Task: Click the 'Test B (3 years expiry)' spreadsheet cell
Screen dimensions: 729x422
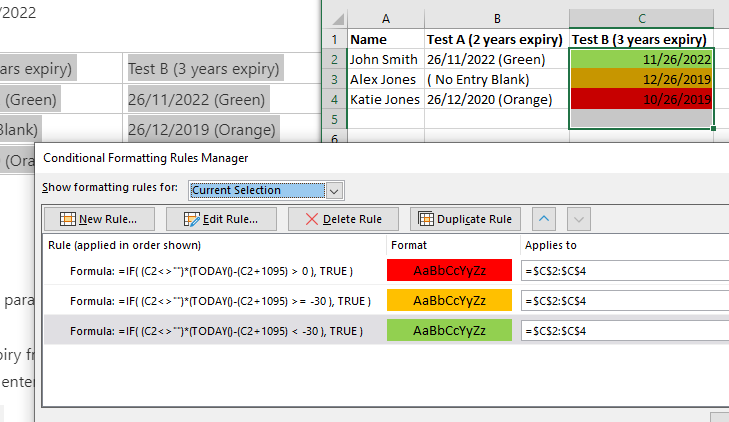Action: coord(642,40)
